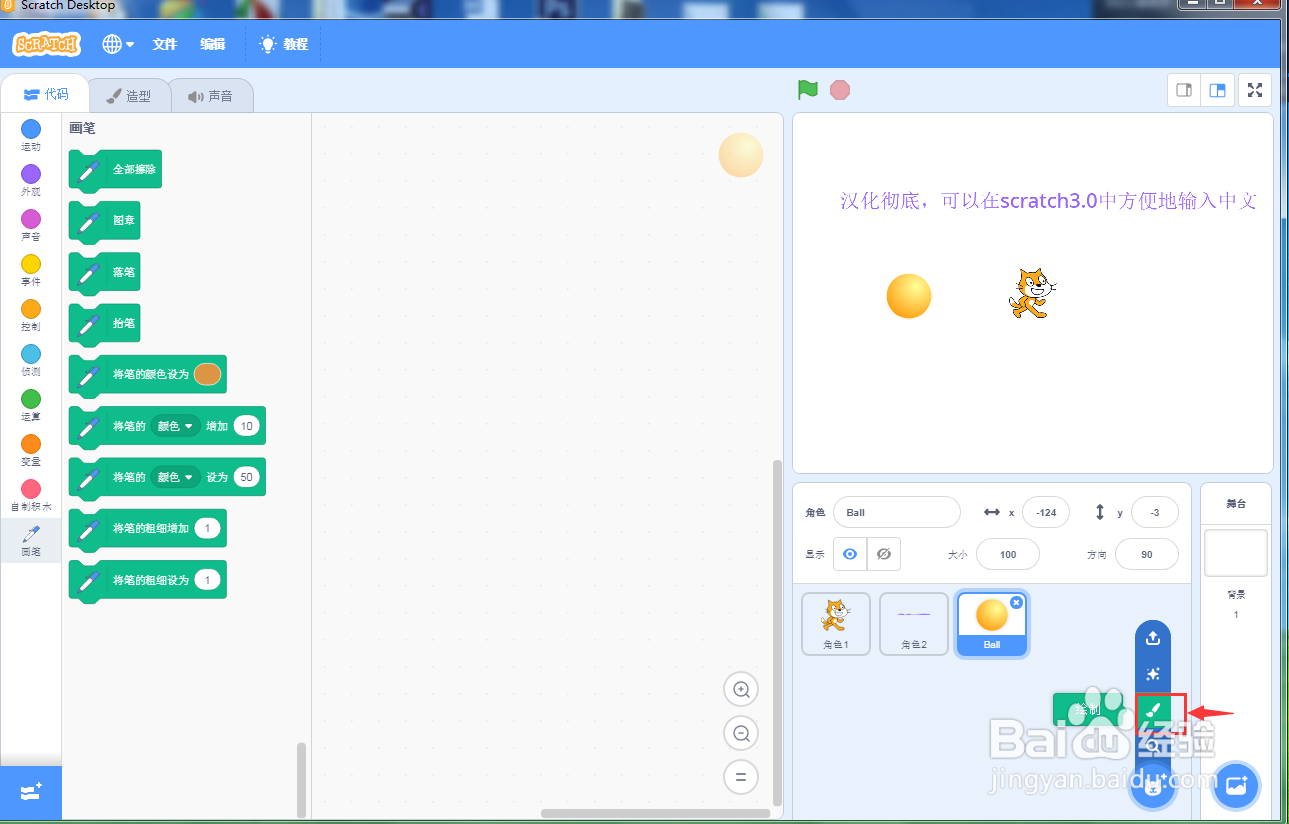1289x824 pixels.
Task: Click the upload sprite icon
Action: [1152, 637]
